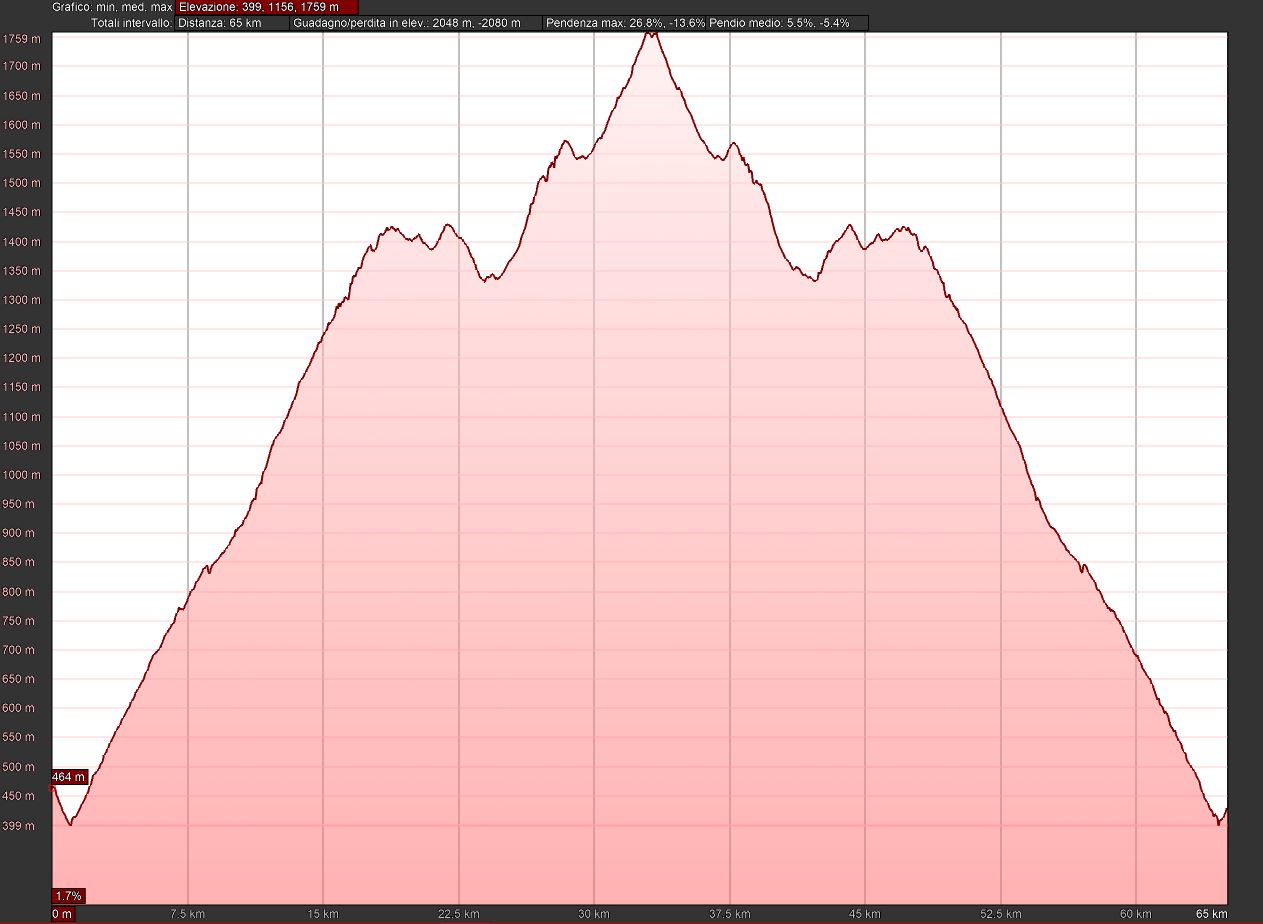Click the 464 m cursor elevation tag

click(x=69, y=777)
